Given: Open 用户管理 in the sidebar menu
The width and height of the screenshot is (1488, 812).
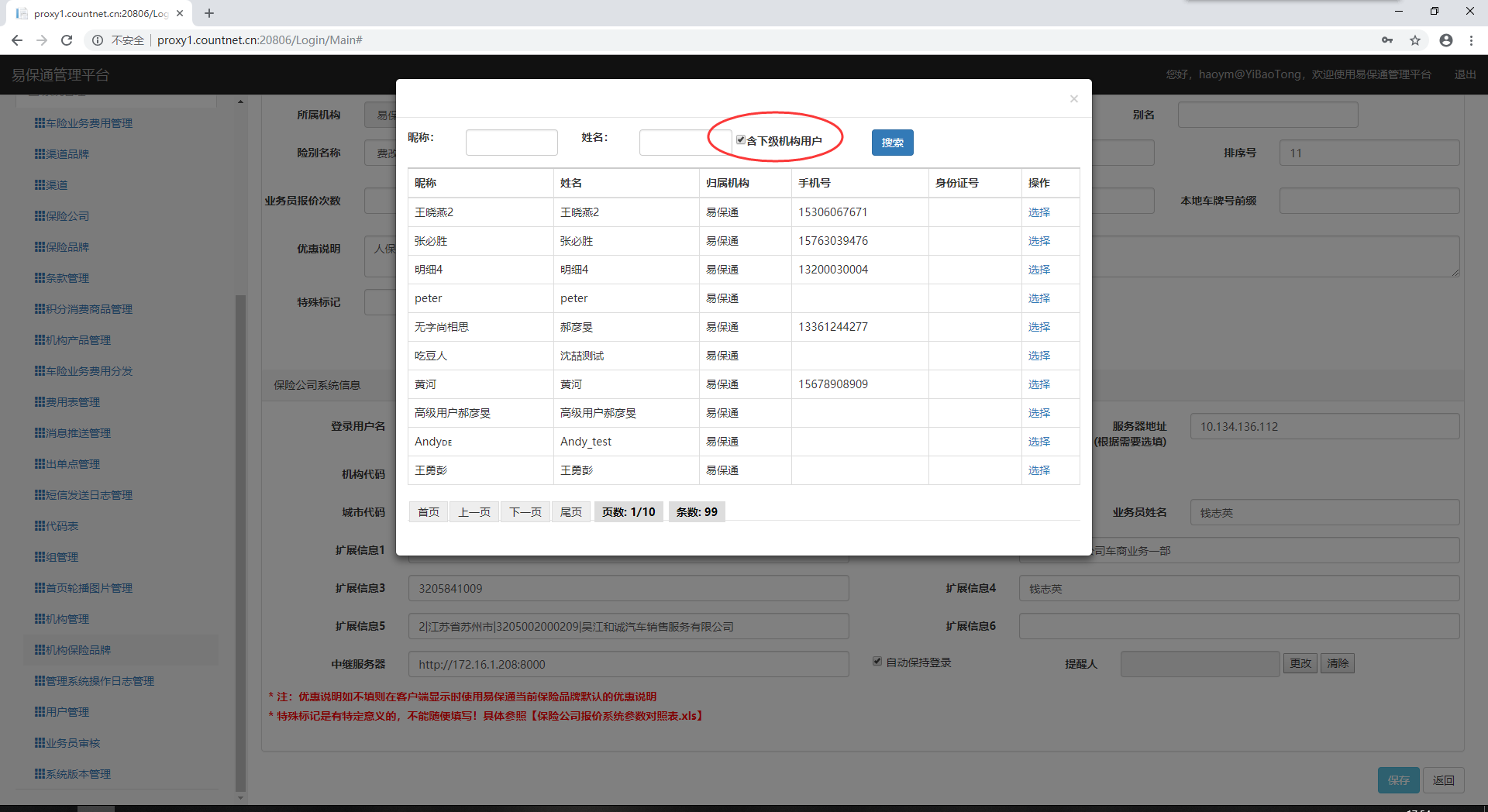Looking at the screenshot, I should tap(67, 712).
